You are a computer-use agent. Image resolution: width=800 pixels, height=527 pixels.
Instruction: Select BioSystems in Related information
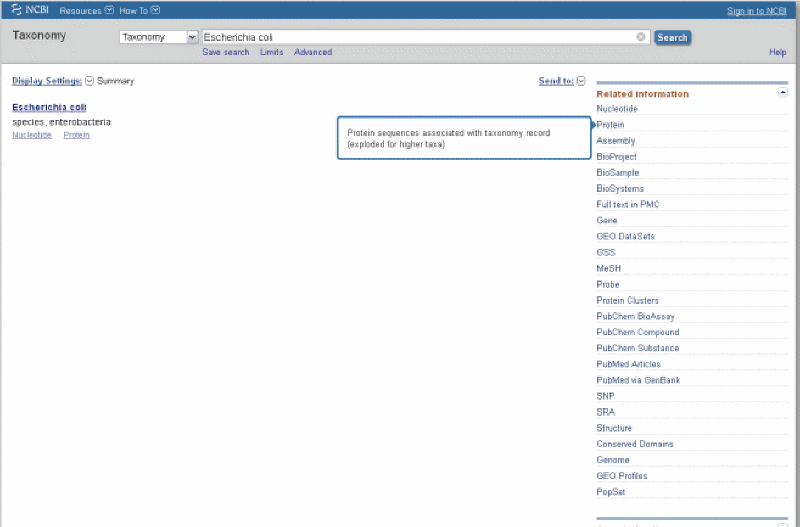[620, 189]
